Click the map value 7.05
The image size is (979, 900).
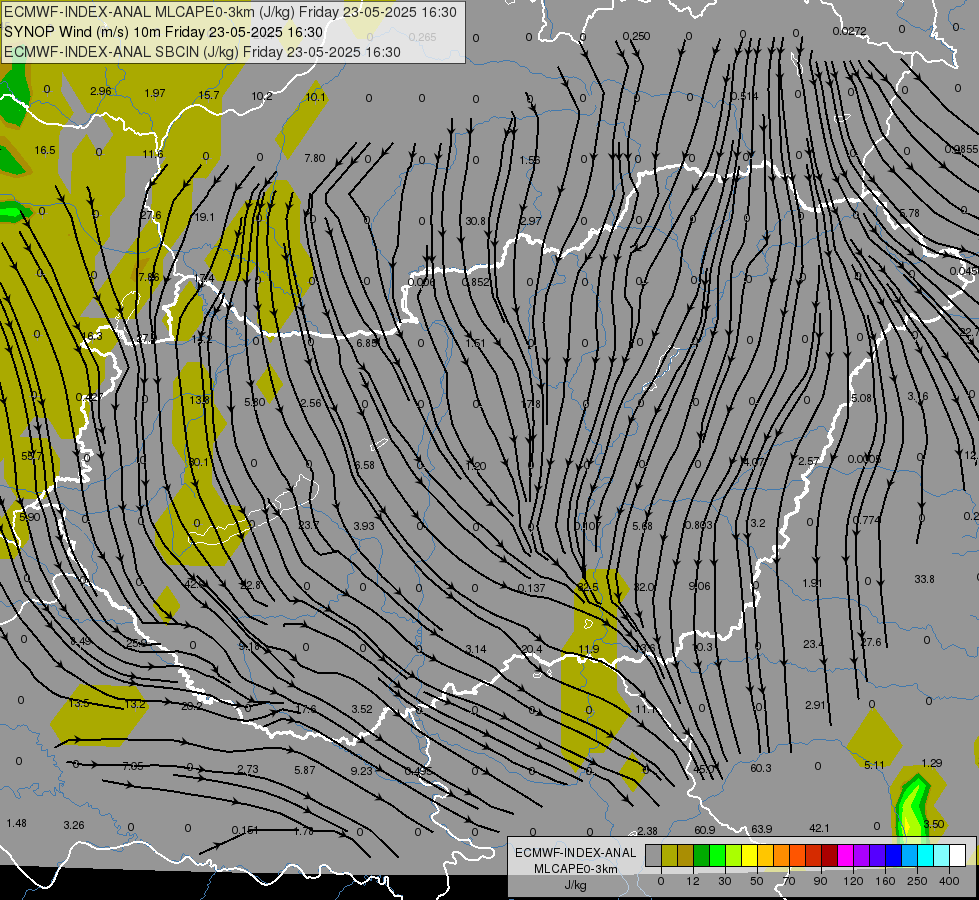coord(133,766)
